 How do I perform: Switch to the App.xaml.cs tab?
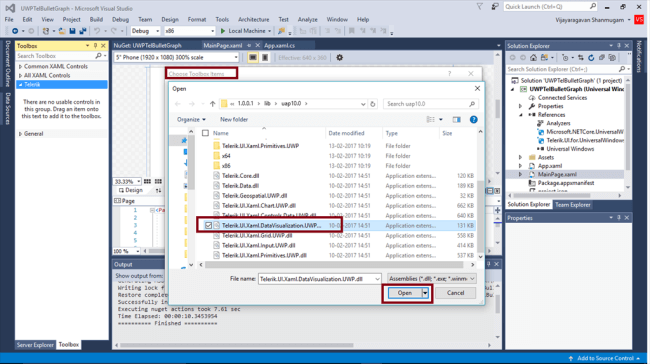click(x=279, y=46)
